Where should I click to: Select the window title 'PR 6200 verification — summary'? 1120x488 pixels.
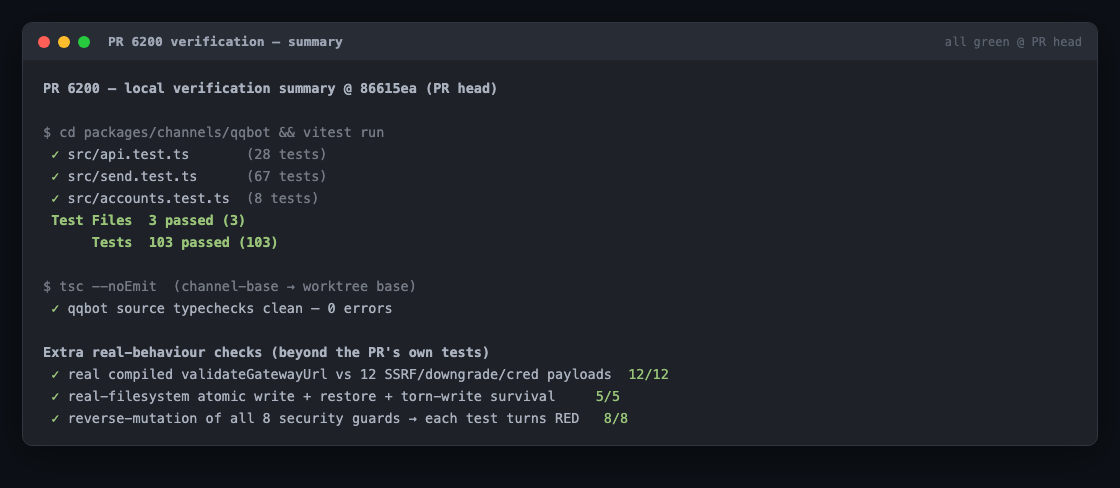225,42
